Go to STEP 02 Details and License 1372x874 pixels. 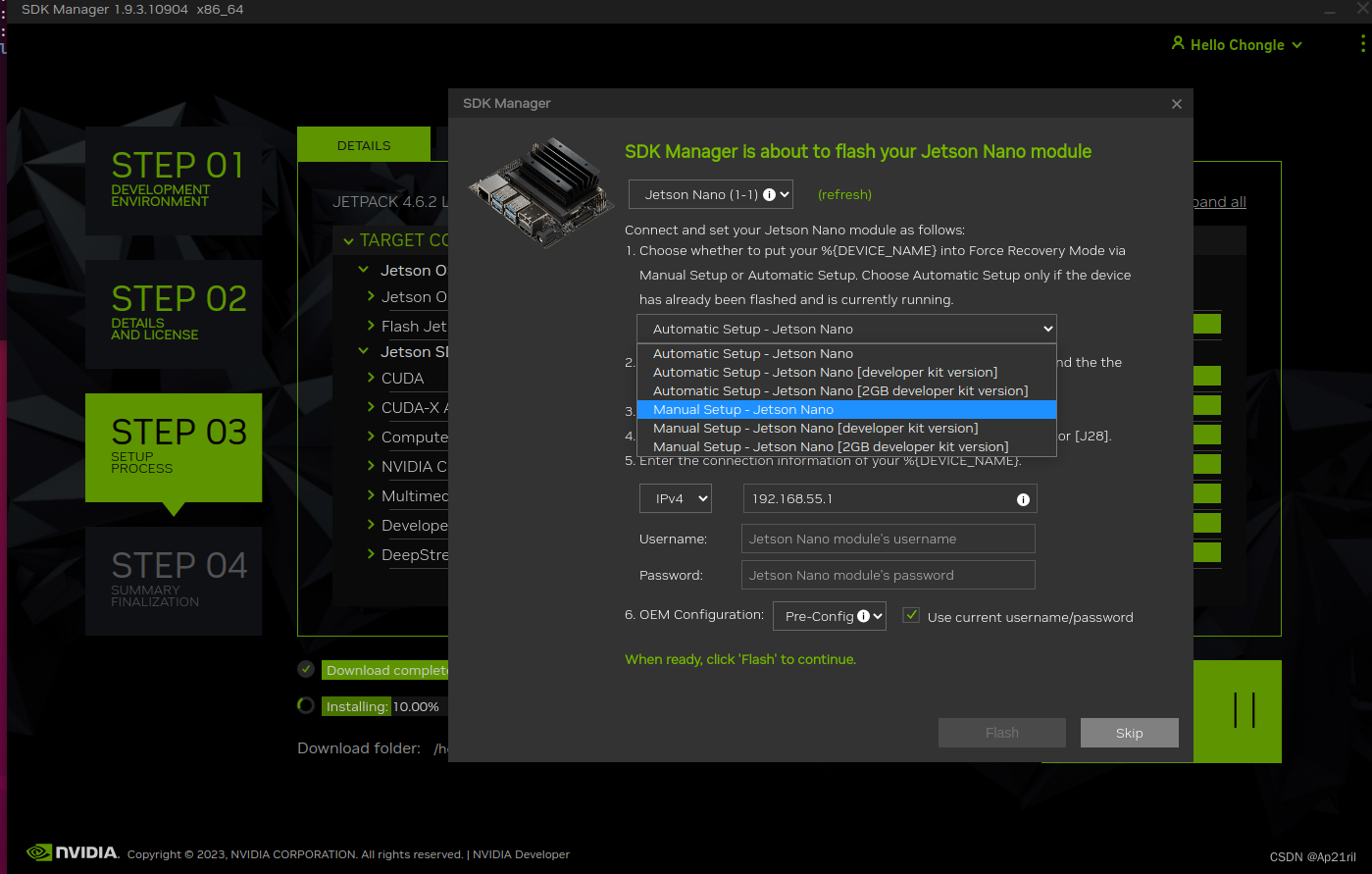(174, 314)
